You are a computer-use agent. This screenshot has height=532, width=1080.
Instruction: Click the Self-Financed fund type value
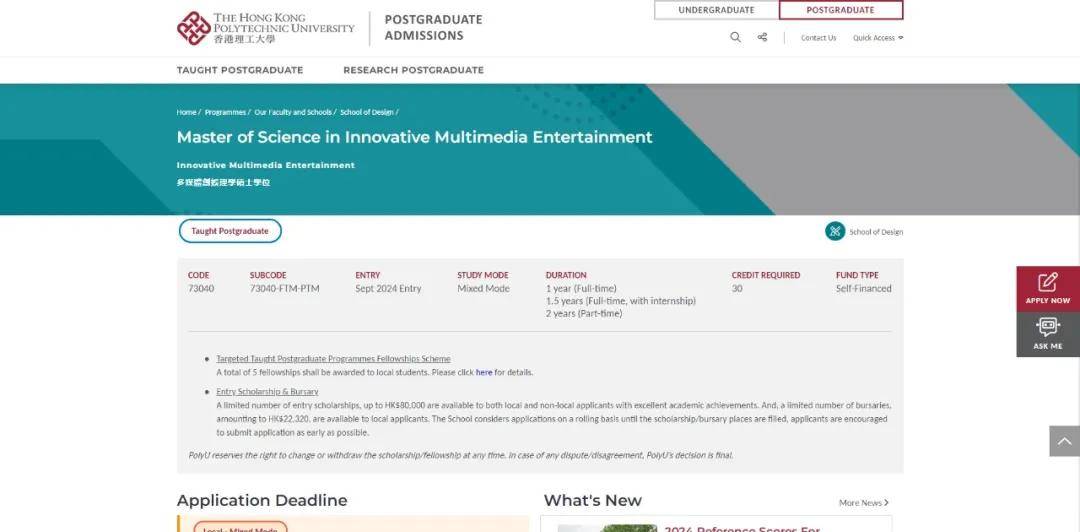click(864, 289)
